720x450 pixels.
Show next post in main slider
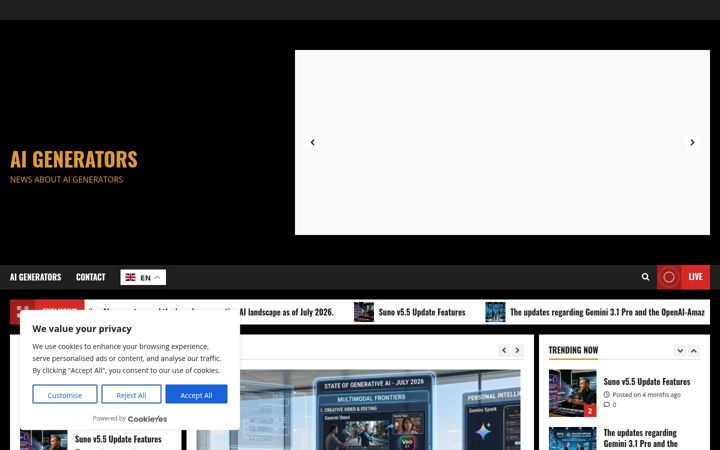click(x=518, y=350)
